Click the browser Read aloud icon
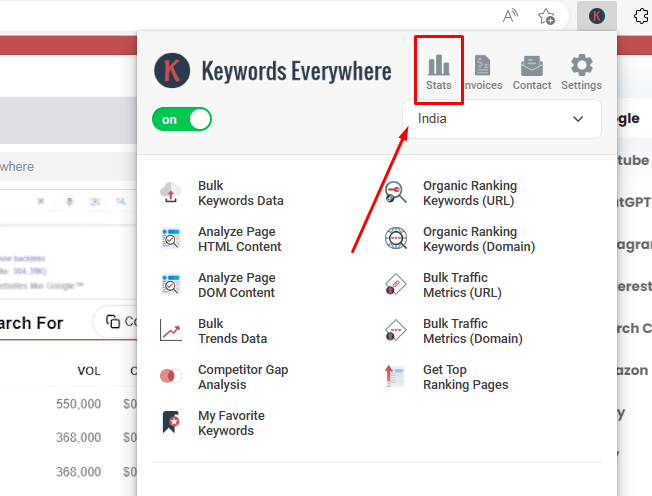The image size is (652, 496). (510, 16)
